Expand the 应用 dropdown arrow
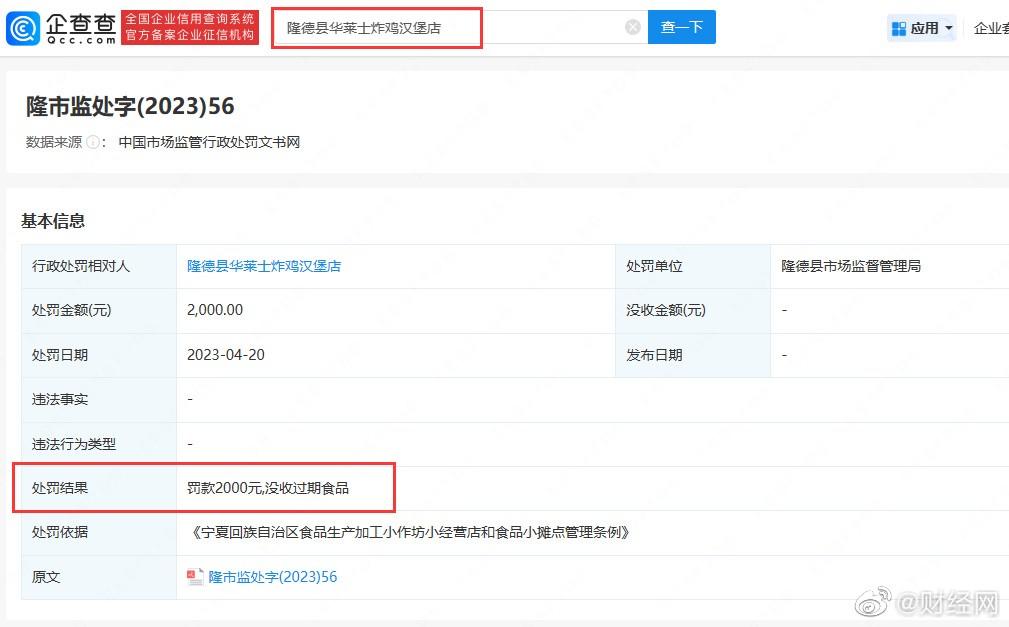 point(949,28)
